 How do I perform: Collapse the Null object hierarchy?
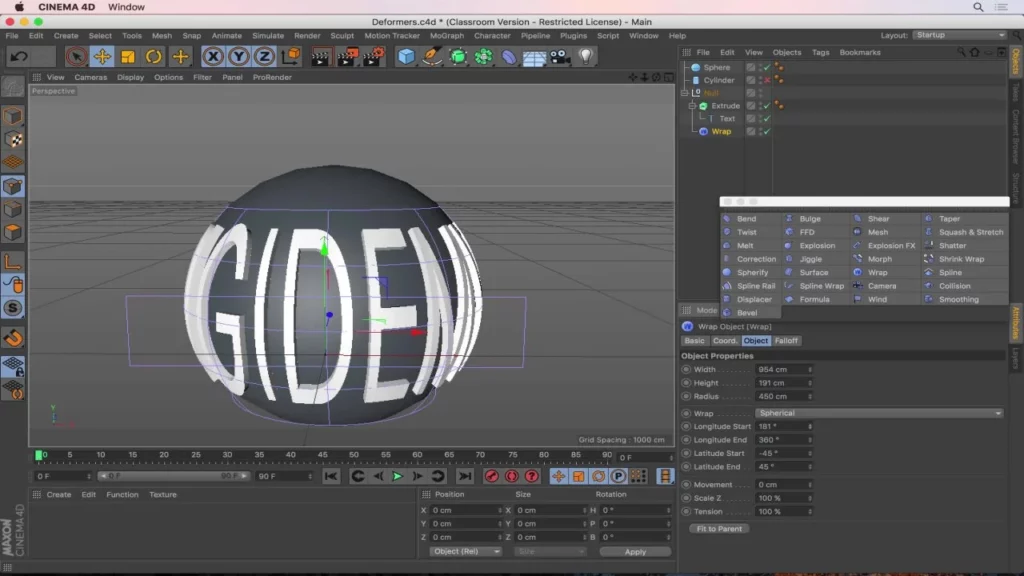pos(684,93)
